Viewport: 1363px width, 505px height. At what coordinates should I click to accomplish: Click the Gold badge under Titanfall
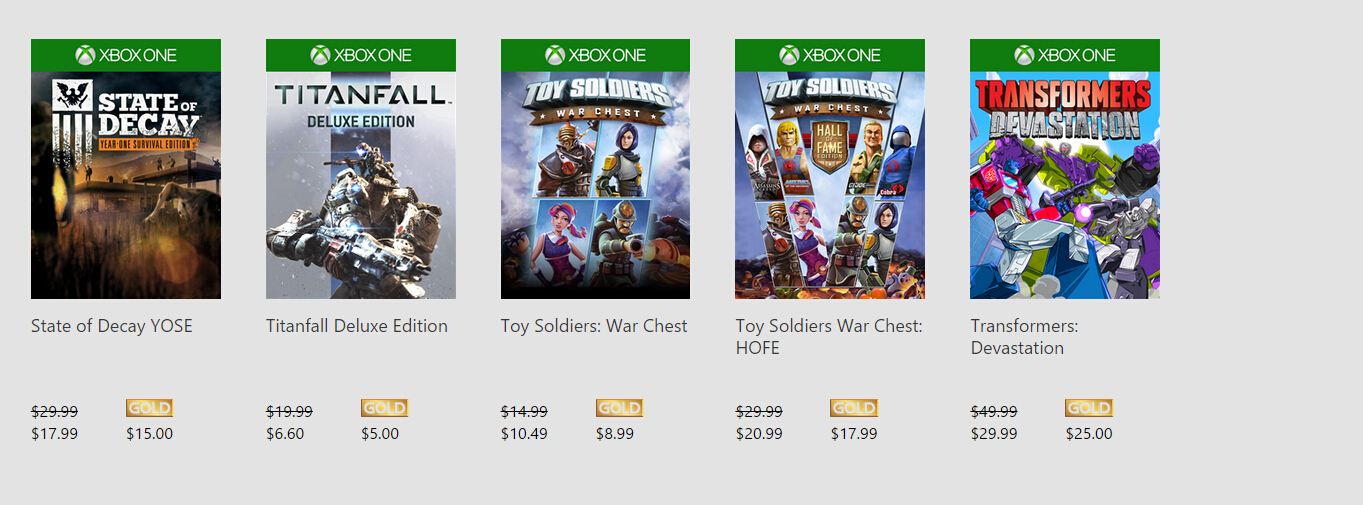point(384,408)
